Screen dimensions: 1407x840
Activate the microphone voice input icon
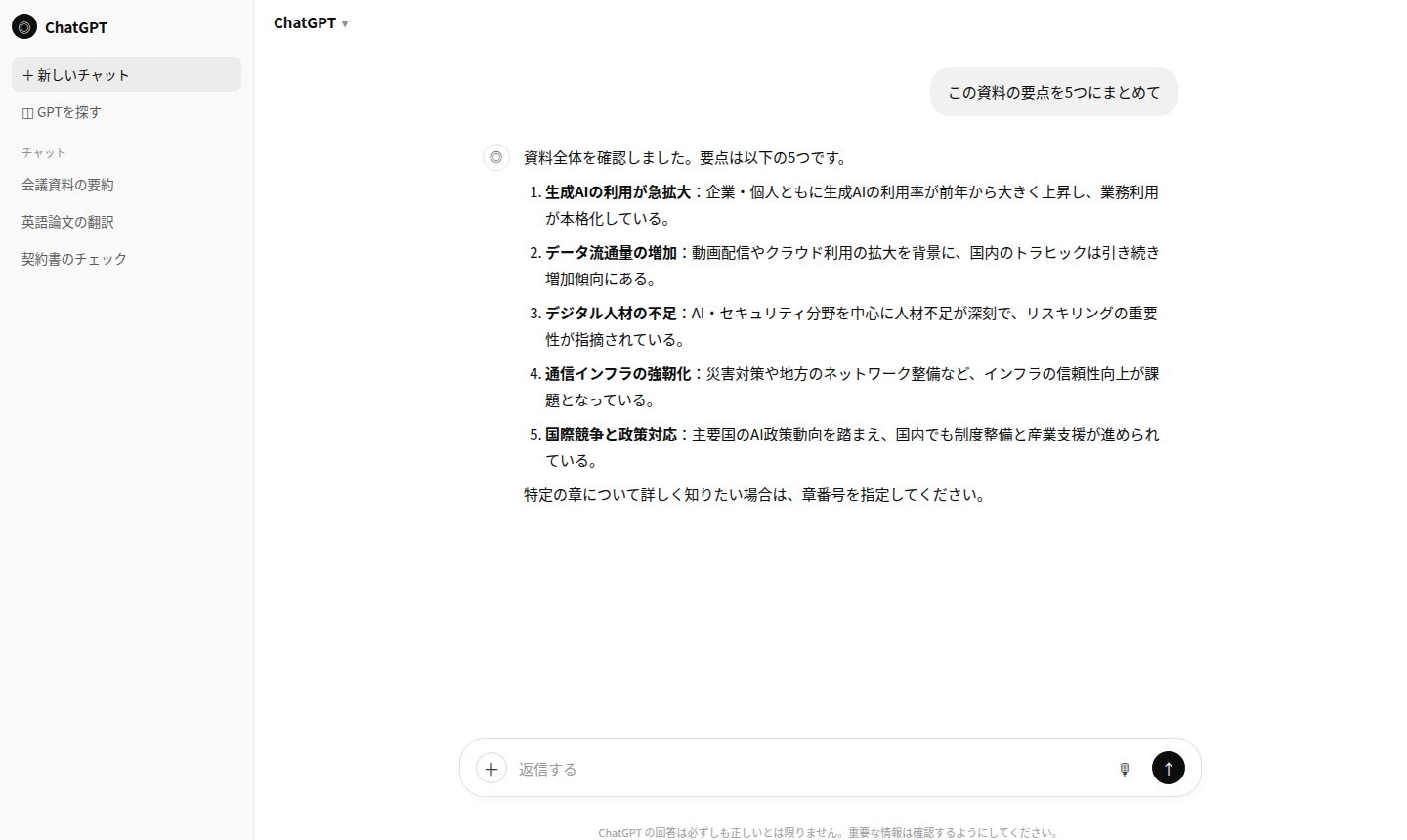pos(1125,769)
